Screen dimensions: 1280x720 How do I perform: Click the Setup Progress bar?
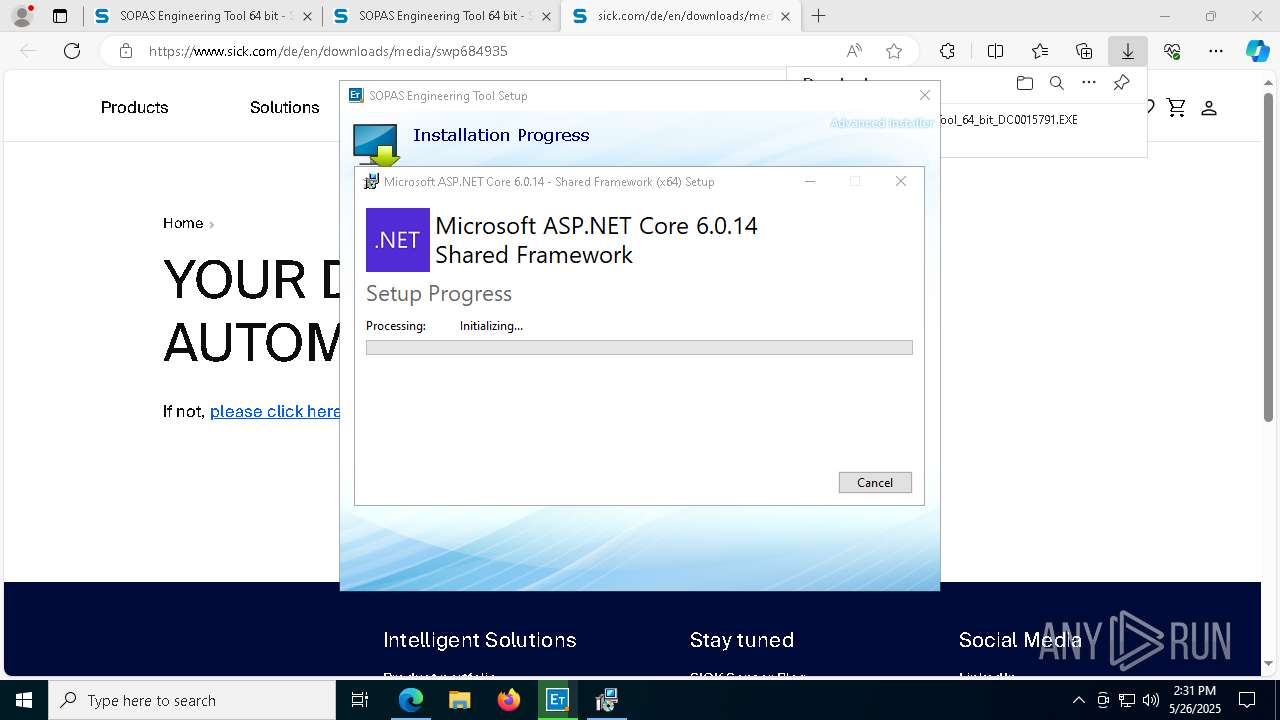(x=639, y=348)
